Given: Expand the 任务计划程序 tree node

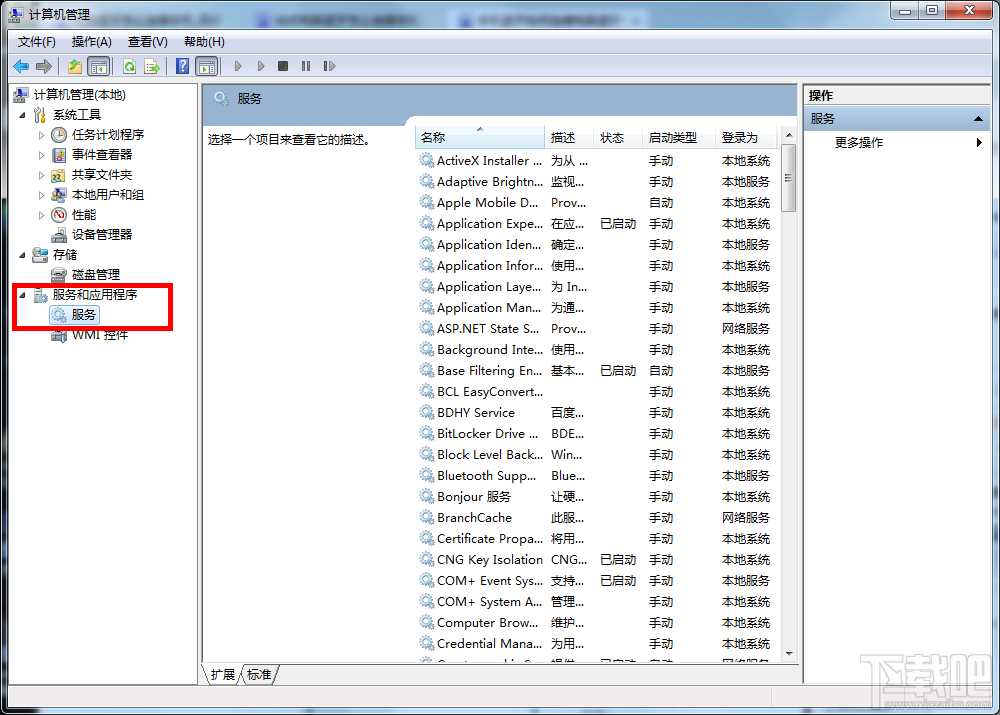Looking at the screenshot, I should tap(42, 134).
